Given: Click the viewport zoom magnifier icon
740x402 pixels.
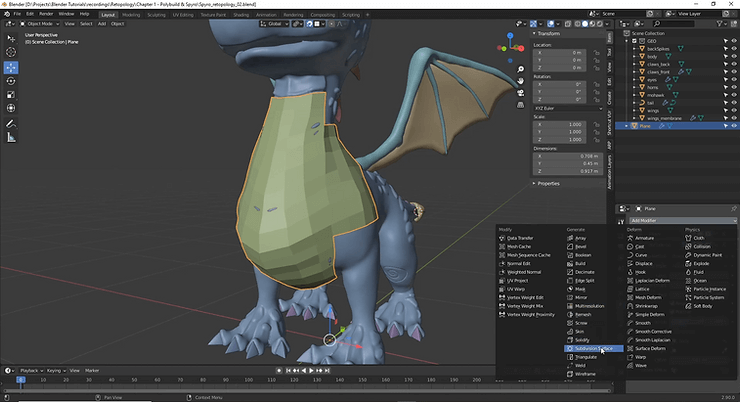Looking at the screenshot, I should 521,69.
